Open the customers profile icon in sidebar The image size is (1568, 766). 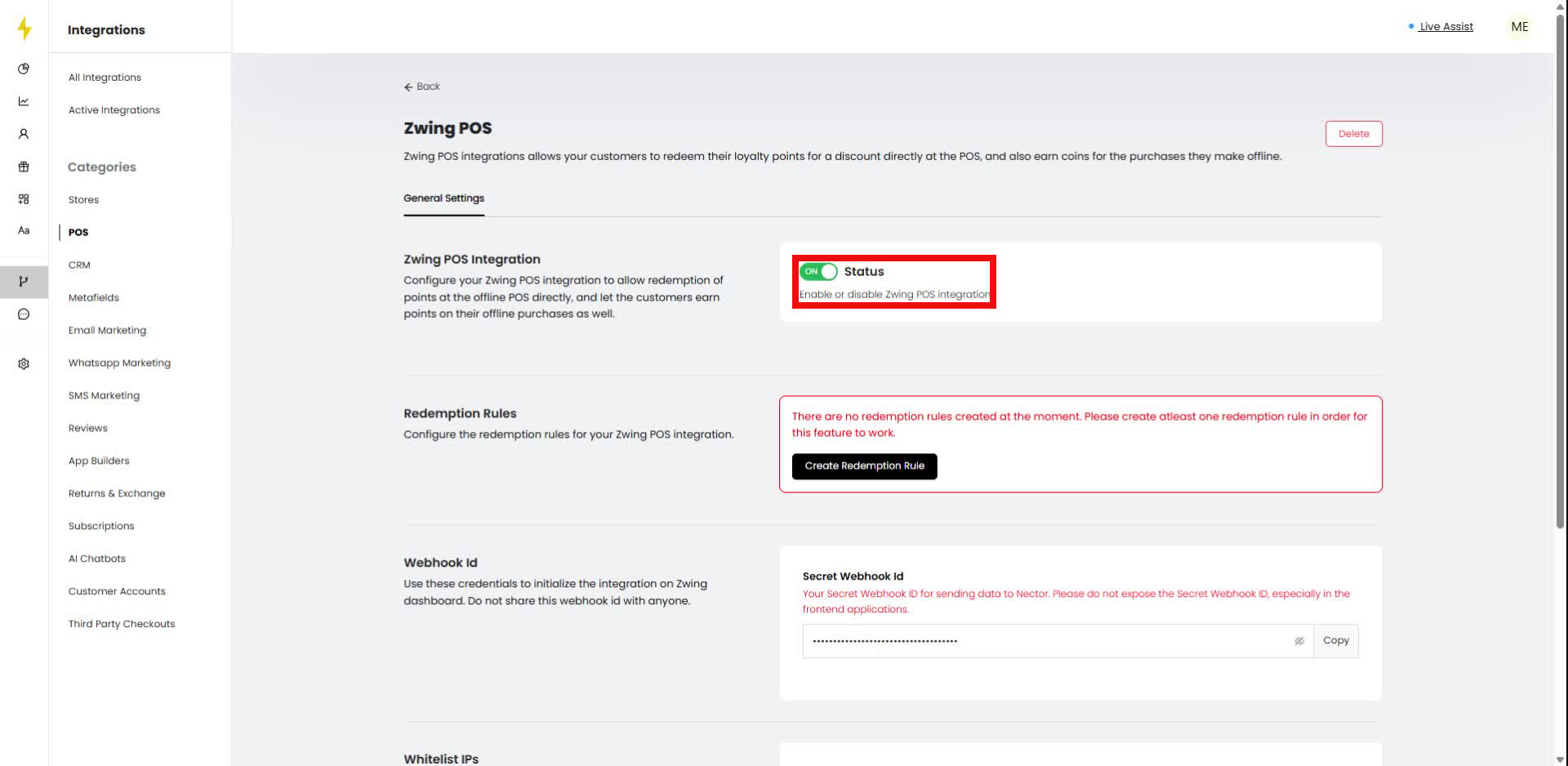click(x=24, y=133)
